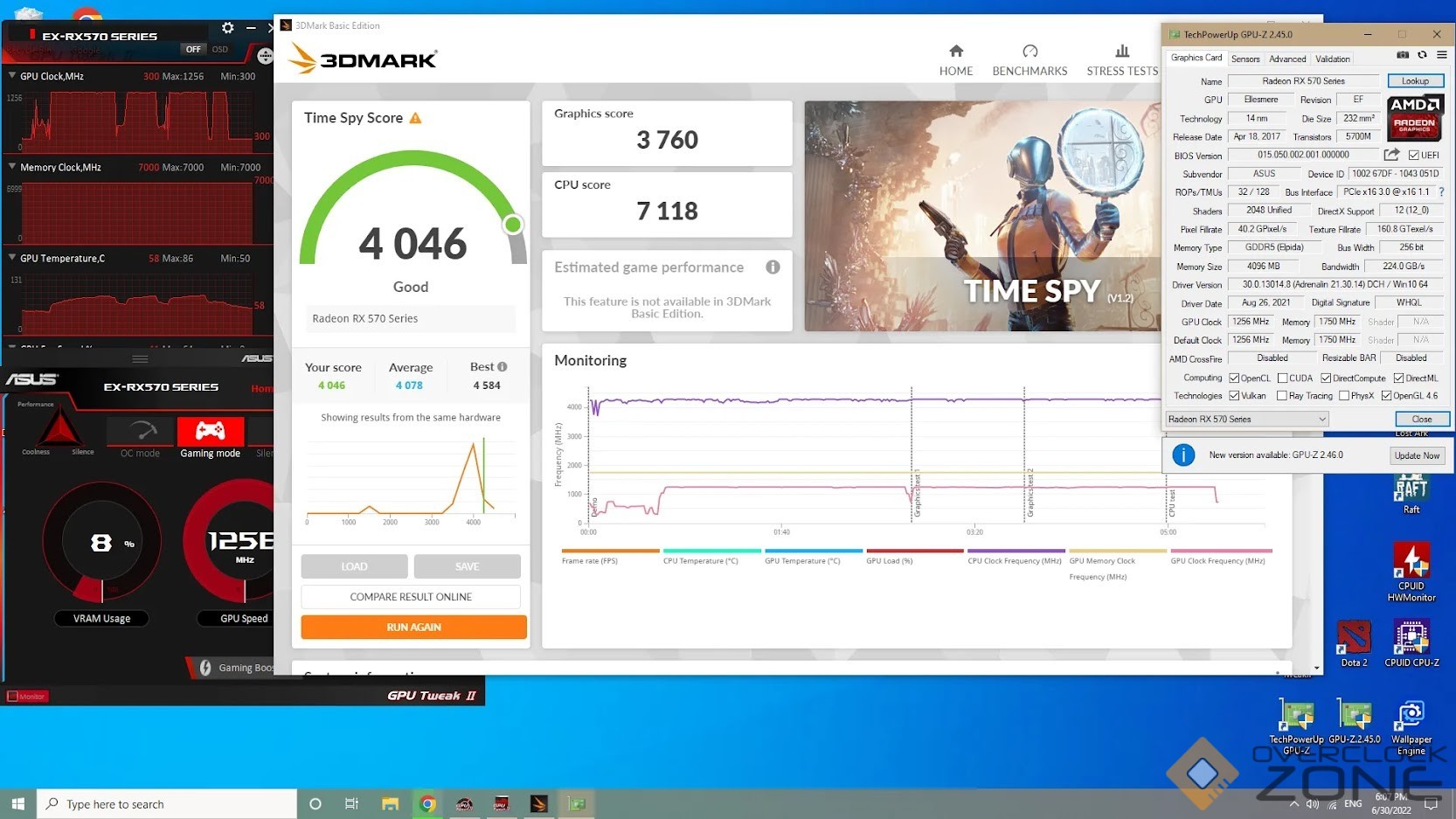Toggle the UEFI checkbox

pyautogui.click(x=1414, y=156)
